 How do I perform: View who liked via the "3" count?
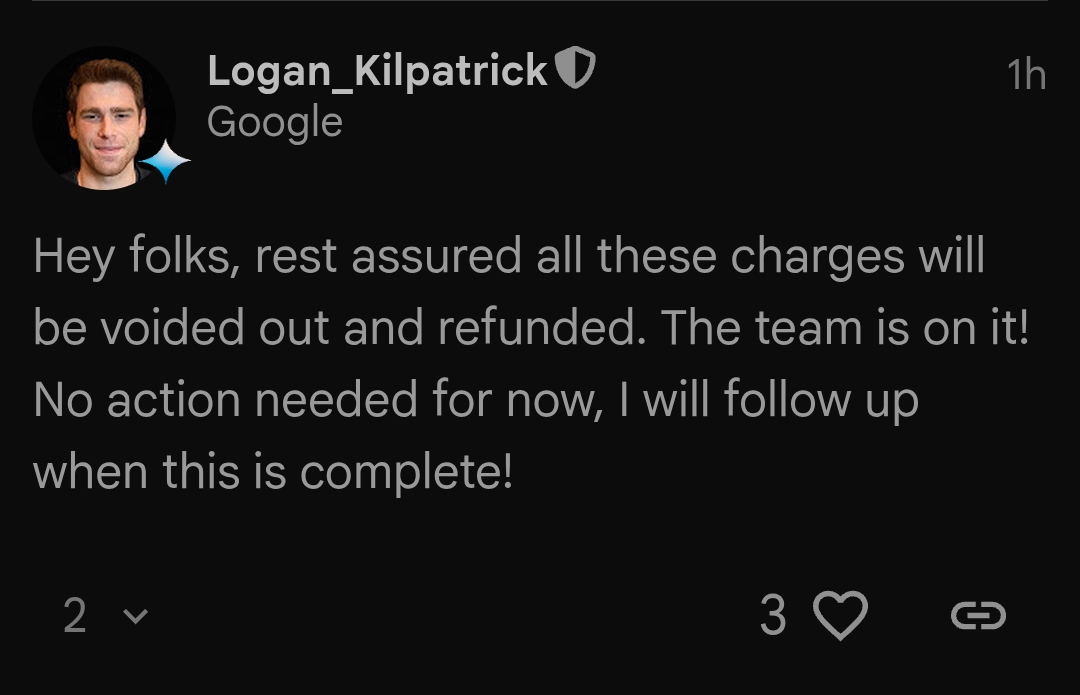pyautogui.click(x=772, y=616)
